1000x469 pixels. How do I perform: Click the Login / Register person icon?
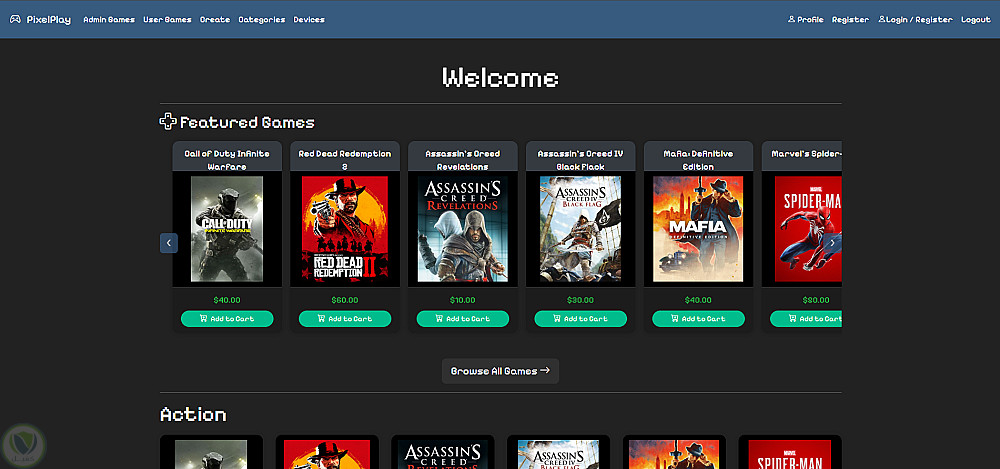point(882,19)
